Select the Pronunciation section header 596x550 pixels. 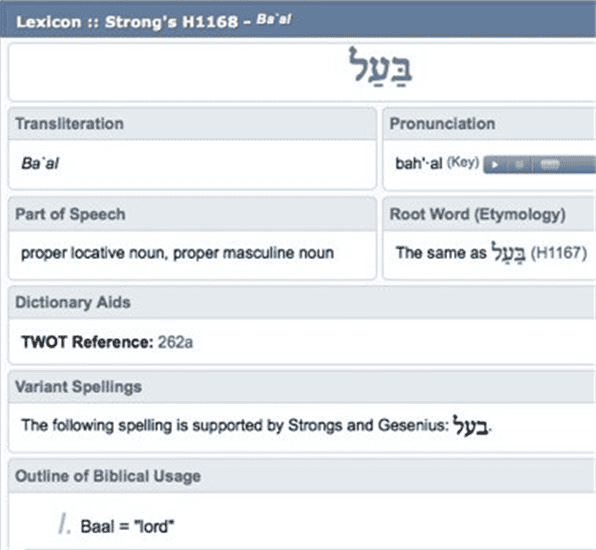489,124
